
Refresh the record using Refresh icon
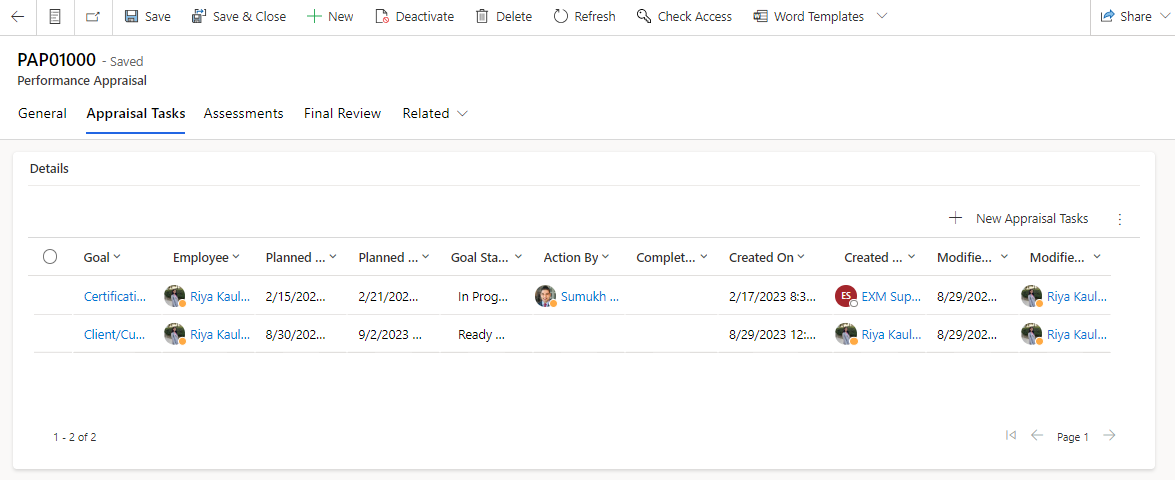point(560,17)
